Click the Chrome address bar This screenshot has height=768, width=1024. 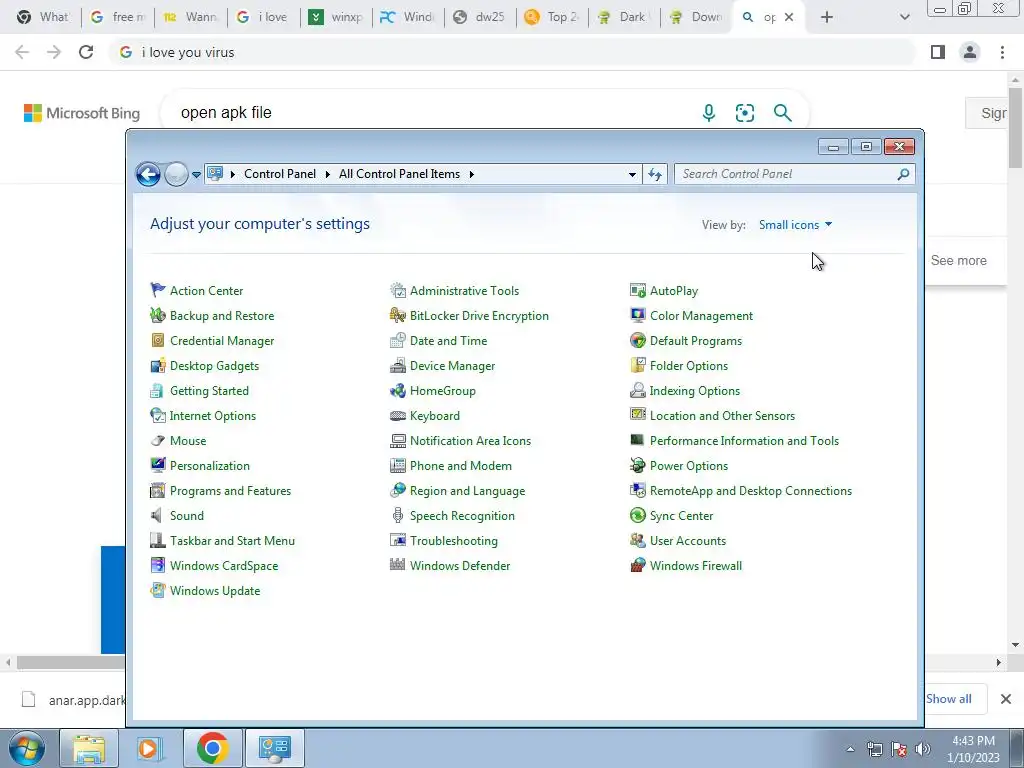point(515,52)
